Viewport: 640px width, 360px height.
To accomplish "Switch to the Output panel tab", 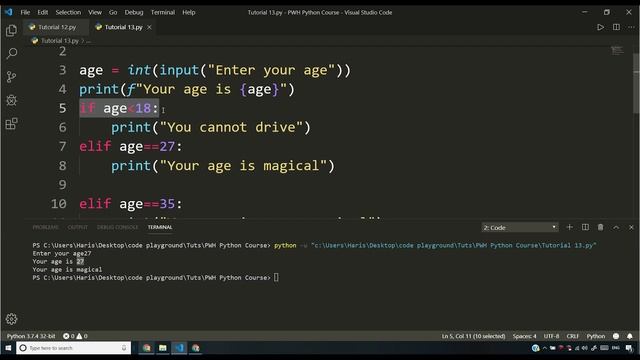I will 78,227.
